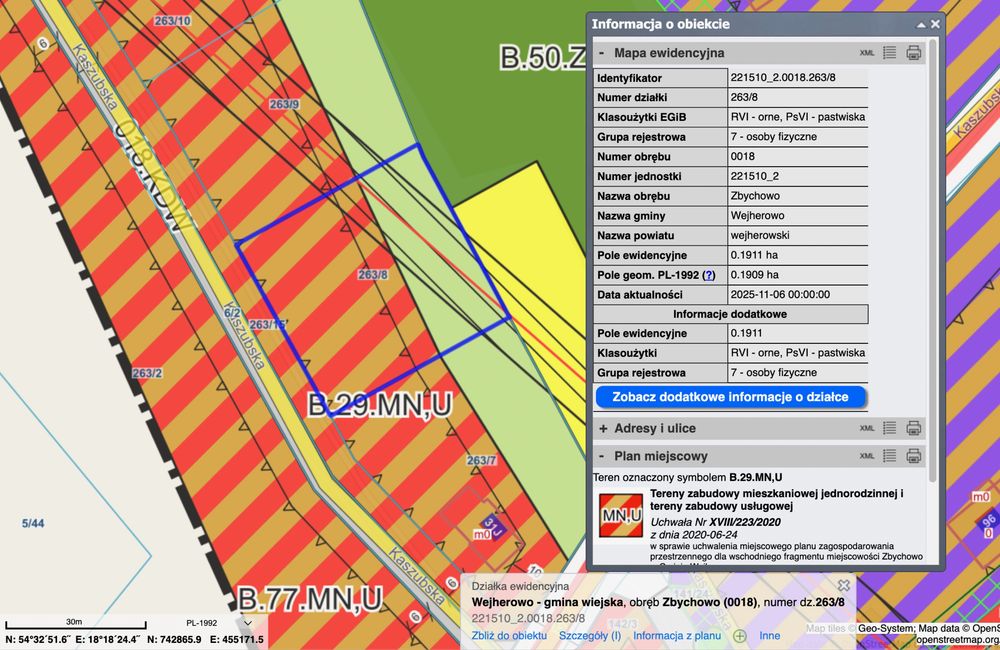Click the Klasoużytki EGiB row label

[641, 117]
